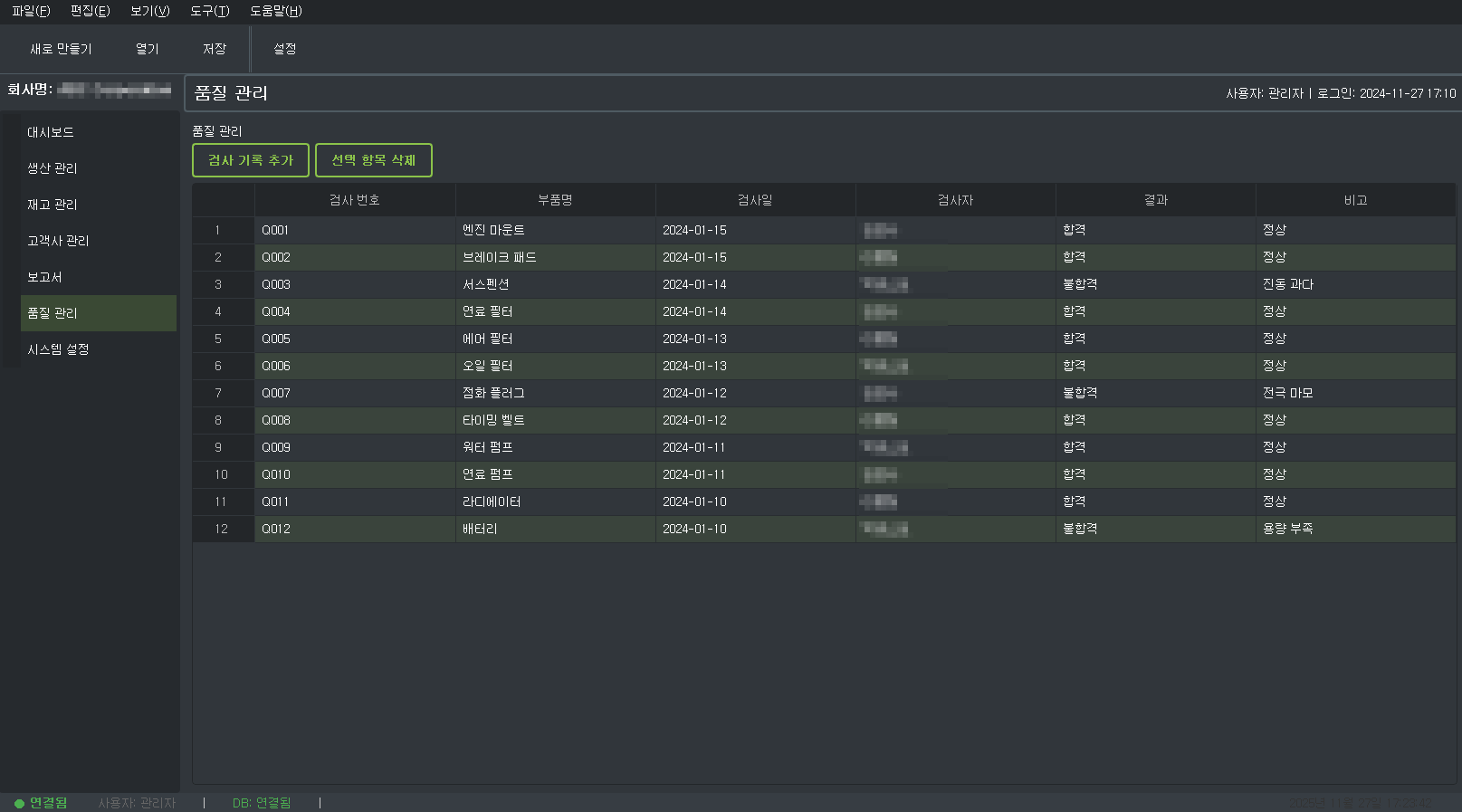Open 재고 관리 from the sidebar
This screenshot has width=1462, height=812.
click(53, 205)
